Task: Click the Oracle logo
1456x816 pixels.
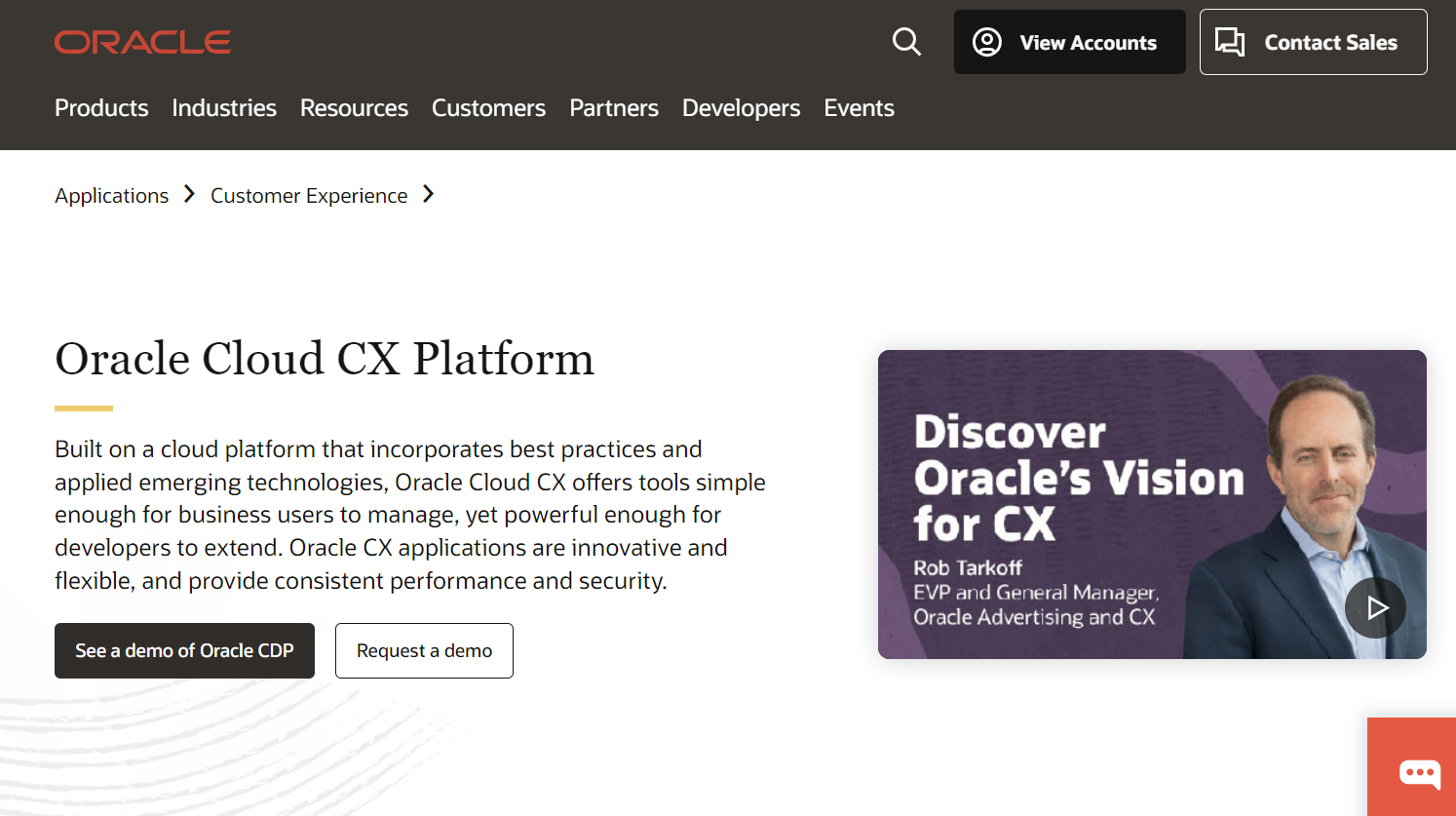Action: coord(142,42)
